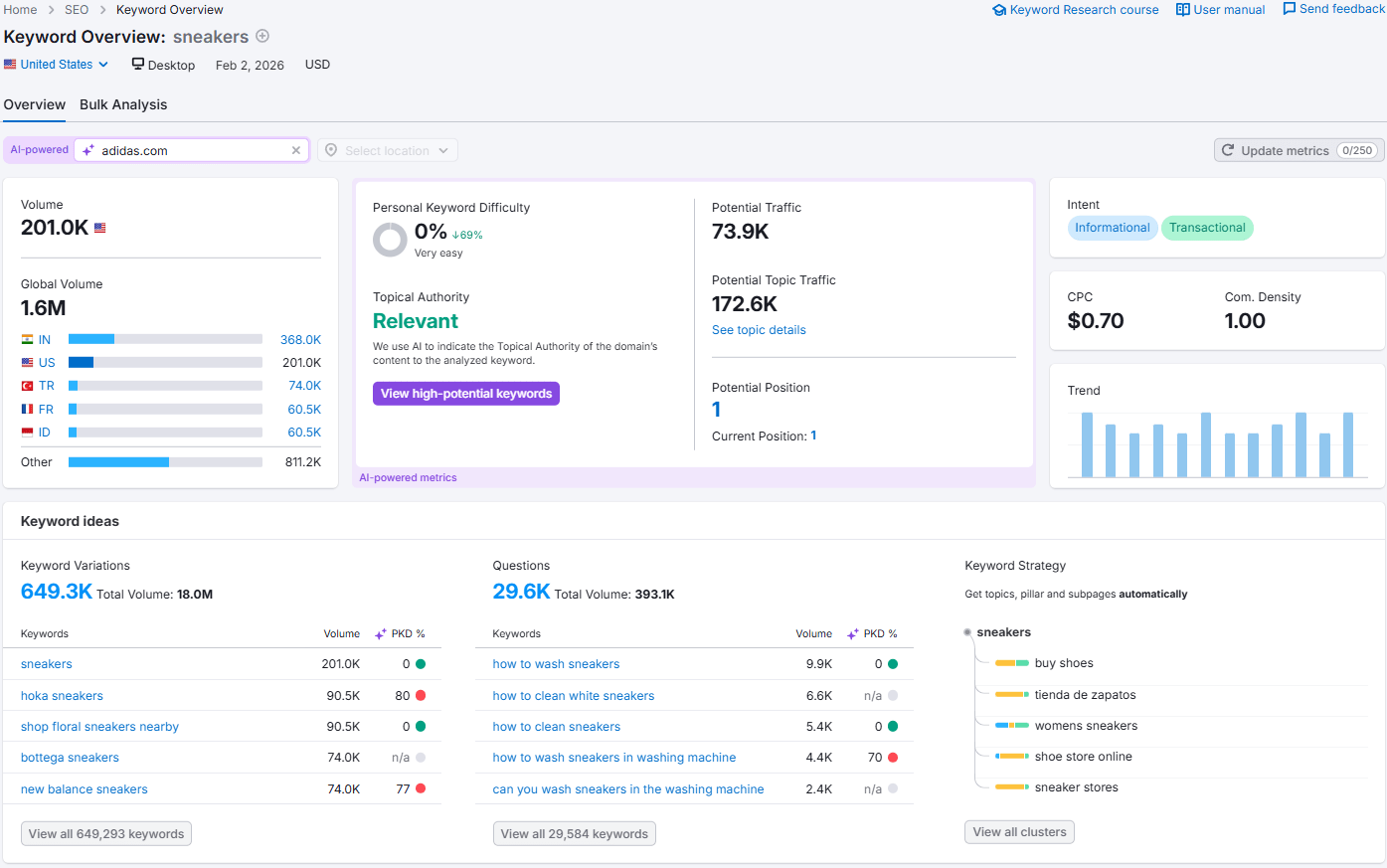Select the Overview tab
This screenshot has width=1387, height=868.
35,105
